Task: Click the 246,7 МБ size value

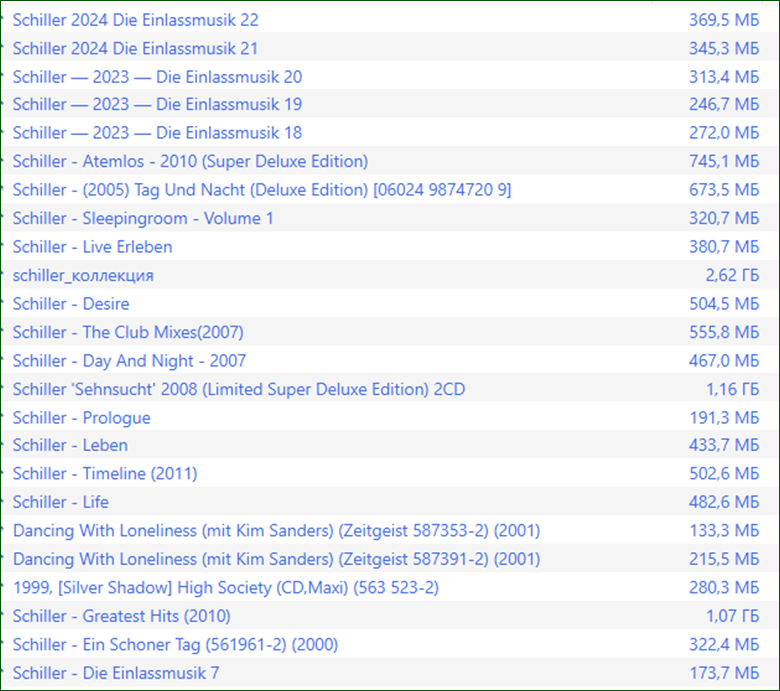Action: [724, 104]
